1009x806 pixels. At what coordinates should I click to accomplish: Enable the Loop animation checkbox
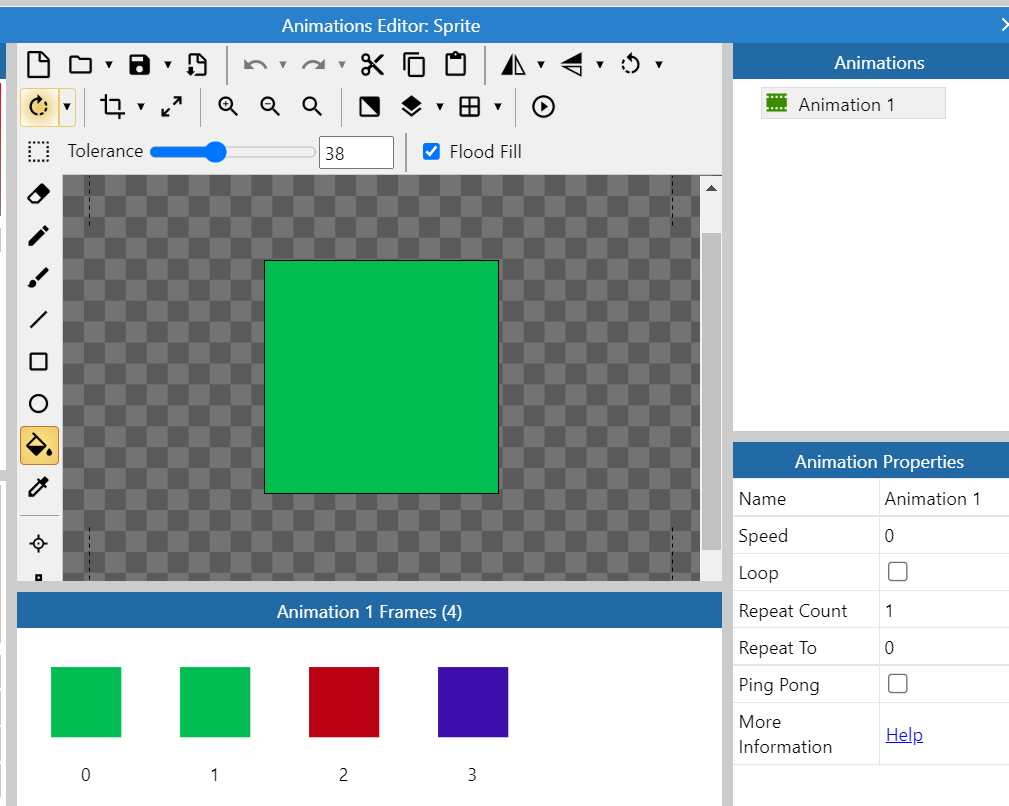(x=897, y=571)
